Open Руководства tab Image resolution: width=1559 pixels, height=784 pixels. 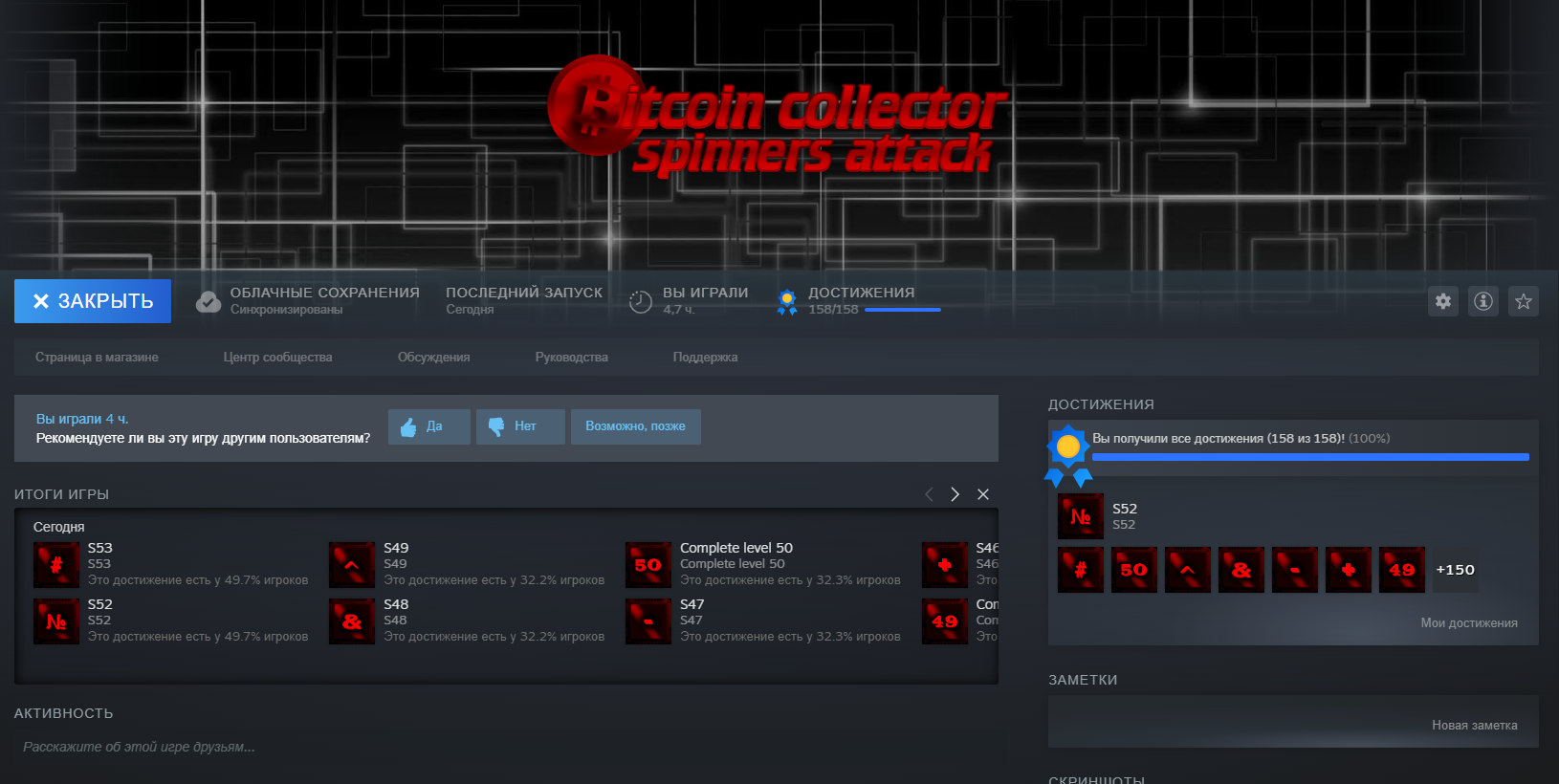571,357
